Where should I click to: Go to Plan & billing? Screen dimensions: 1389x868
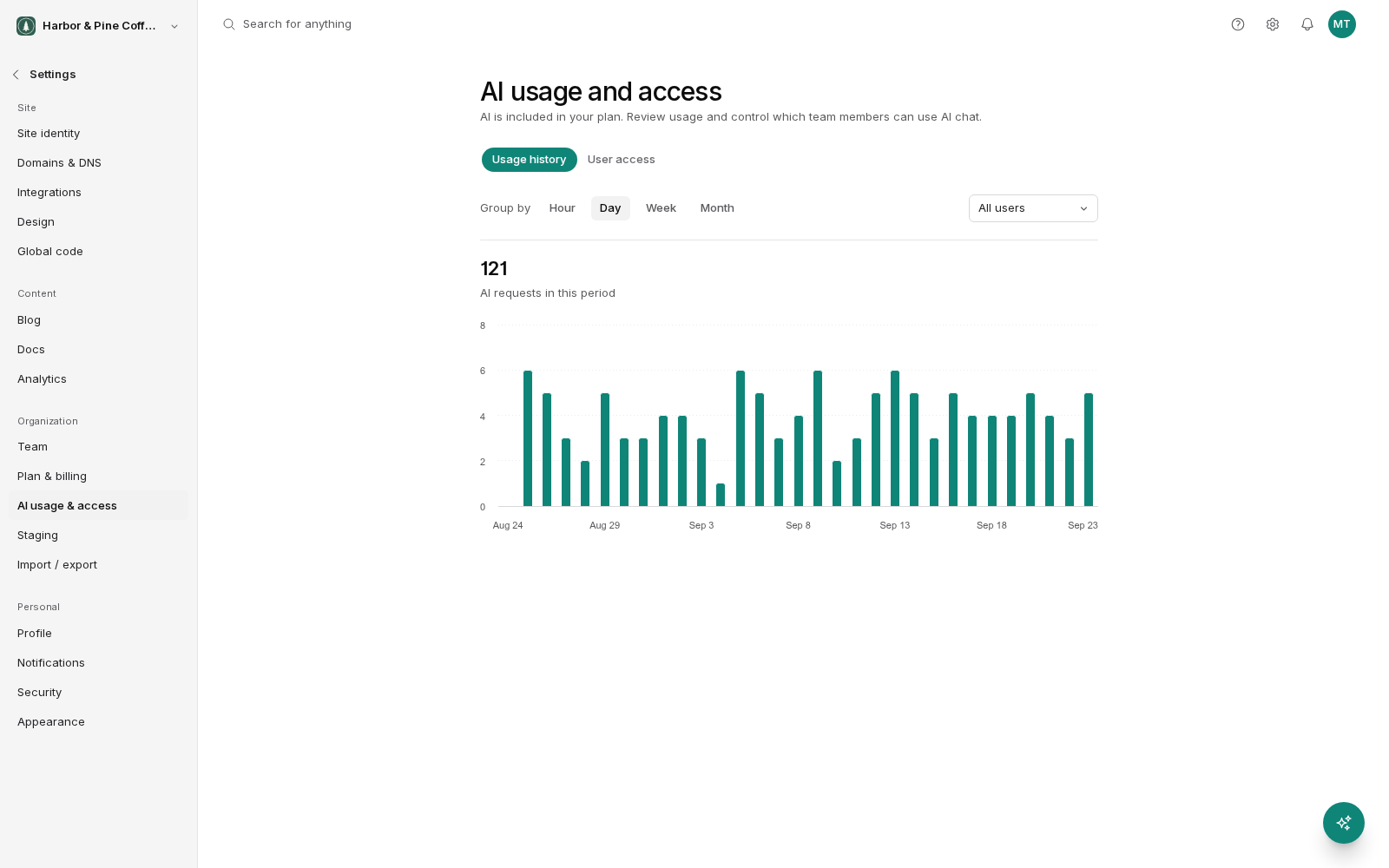[x=98, y=477]
